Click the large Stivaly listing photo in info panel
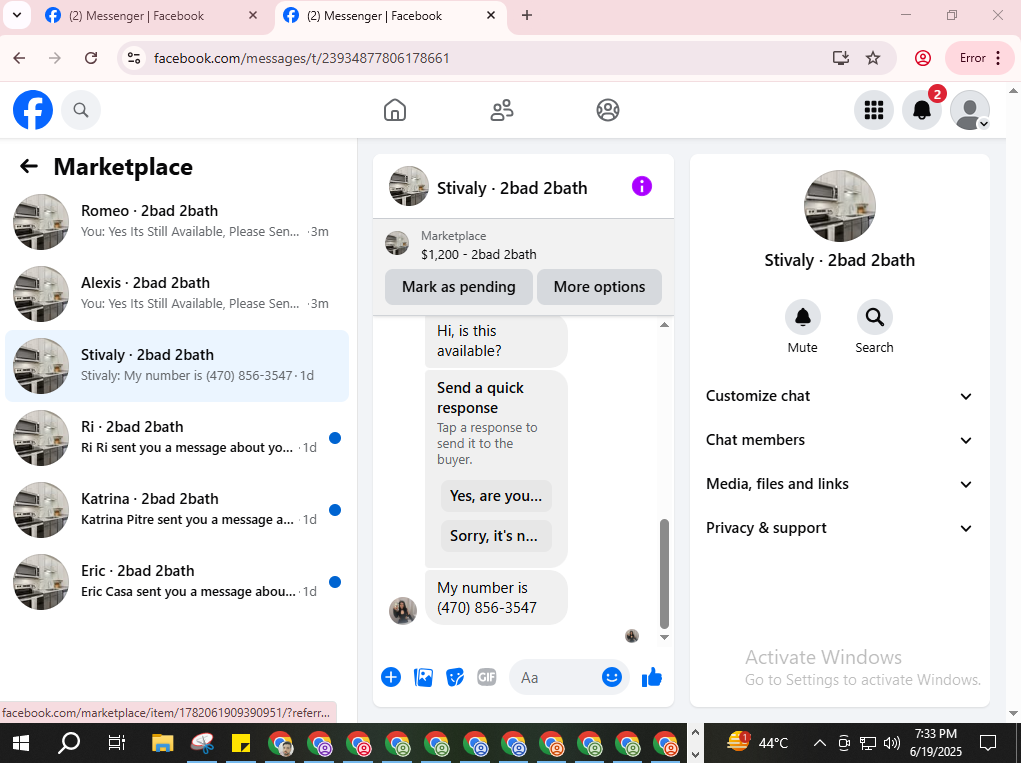 click(x=840, y=206)
